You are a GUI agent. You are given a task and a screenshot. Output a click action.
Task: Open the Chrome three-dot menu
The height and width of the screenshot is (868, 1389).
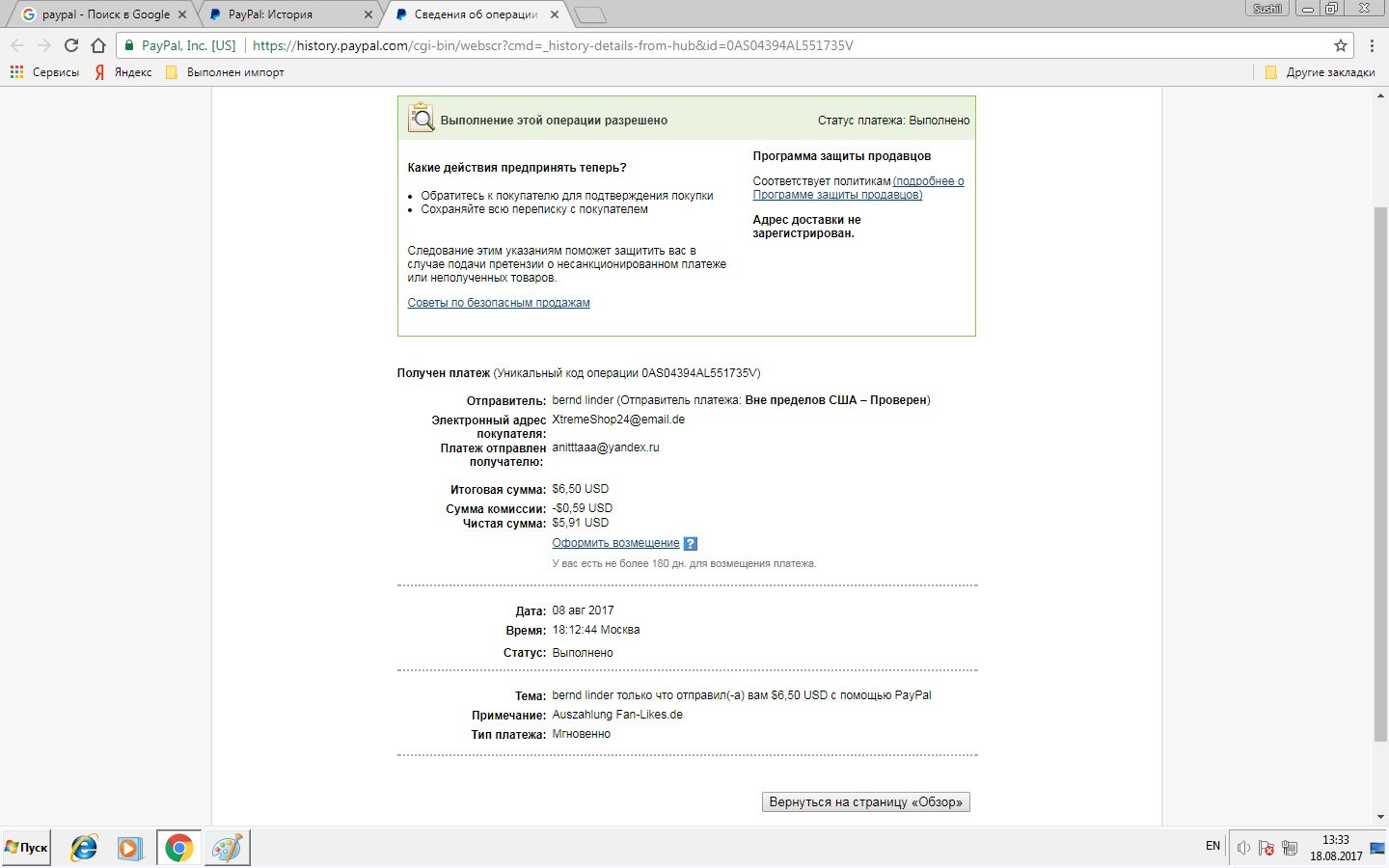[1372, 45]
